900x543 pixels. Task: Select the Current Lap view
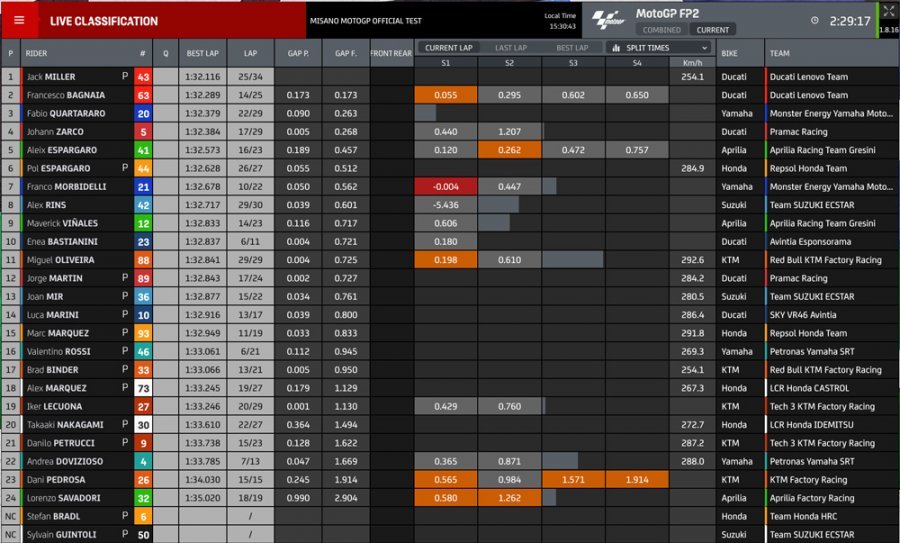[447, 47]
